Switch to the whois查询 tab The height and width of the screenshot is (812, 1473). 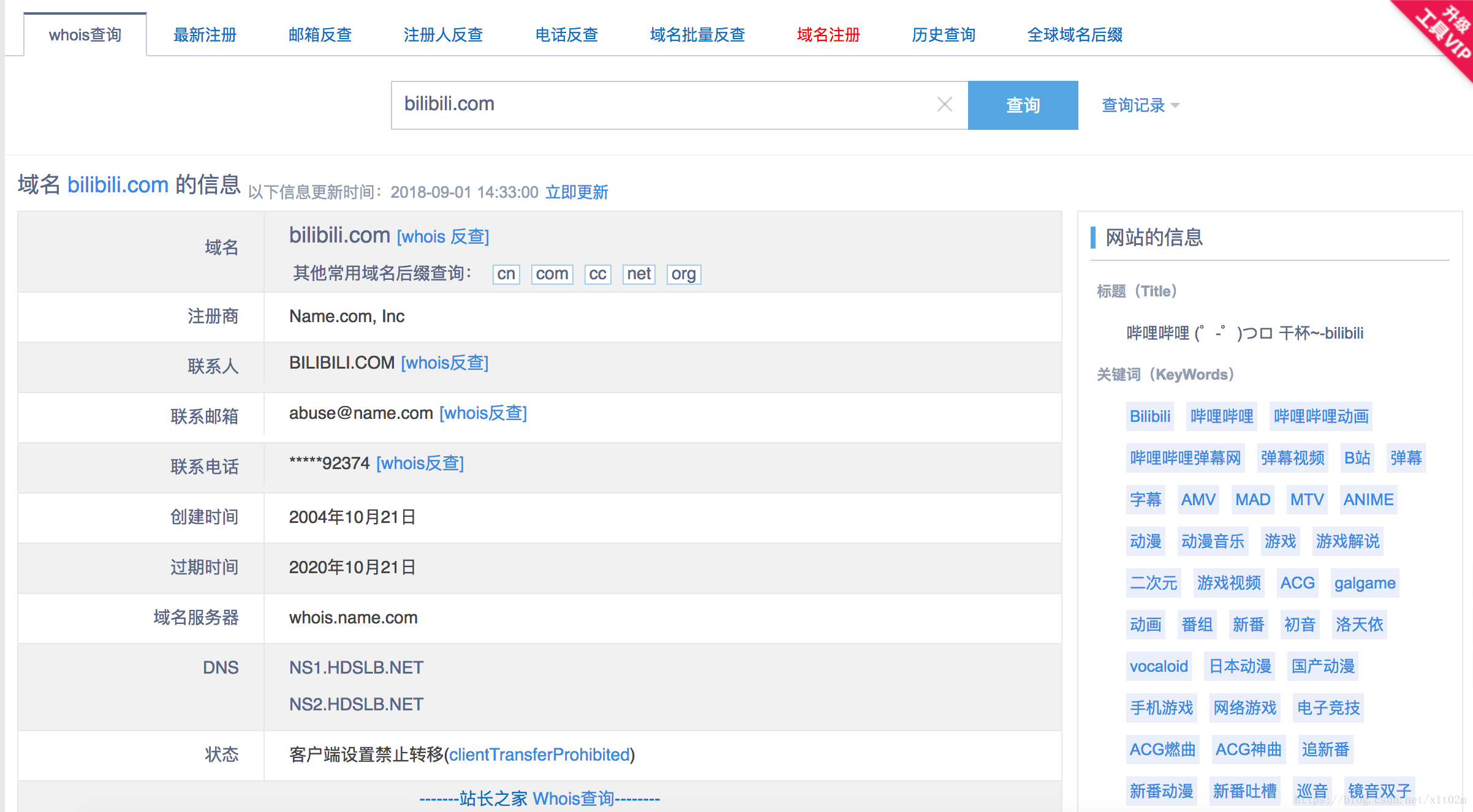tap(85, 35)
